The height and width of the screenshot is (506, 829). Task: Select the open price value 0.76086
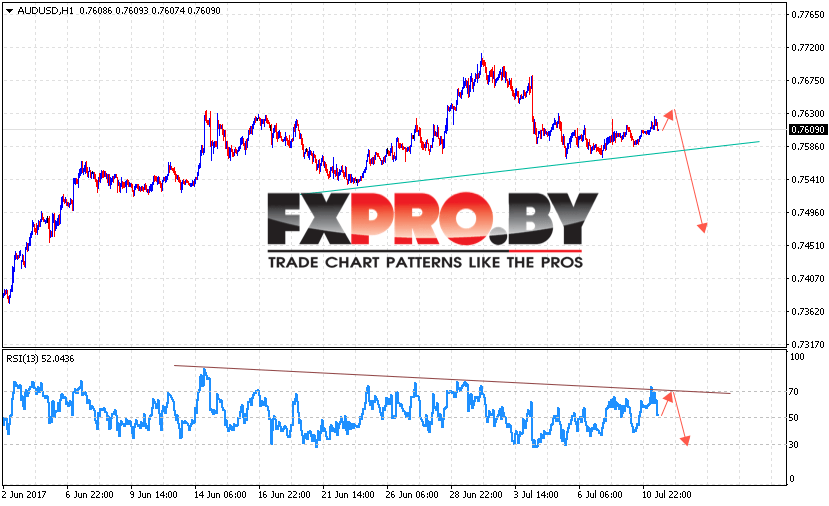point(96,11)
